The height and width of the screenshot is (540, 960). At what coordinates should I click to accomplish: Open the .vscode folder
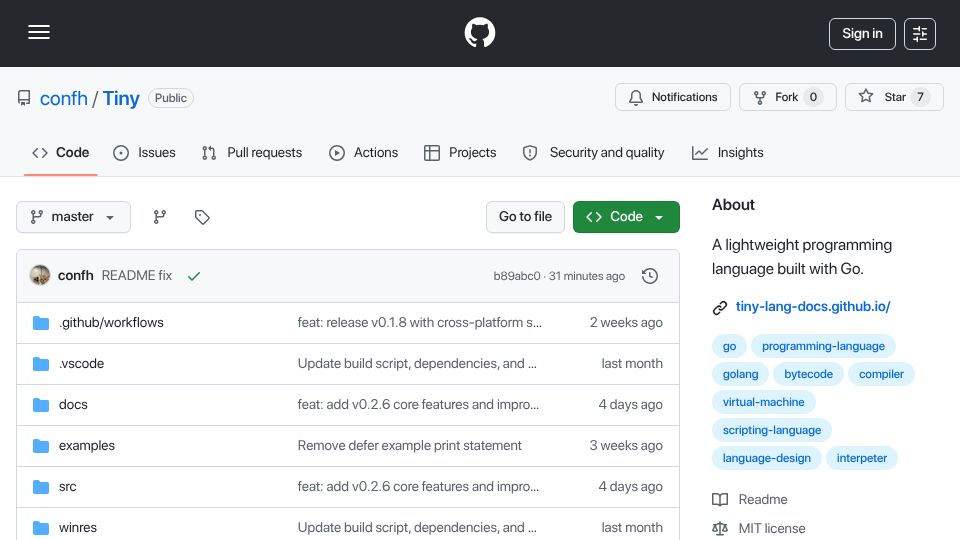(x=81, y=364)
